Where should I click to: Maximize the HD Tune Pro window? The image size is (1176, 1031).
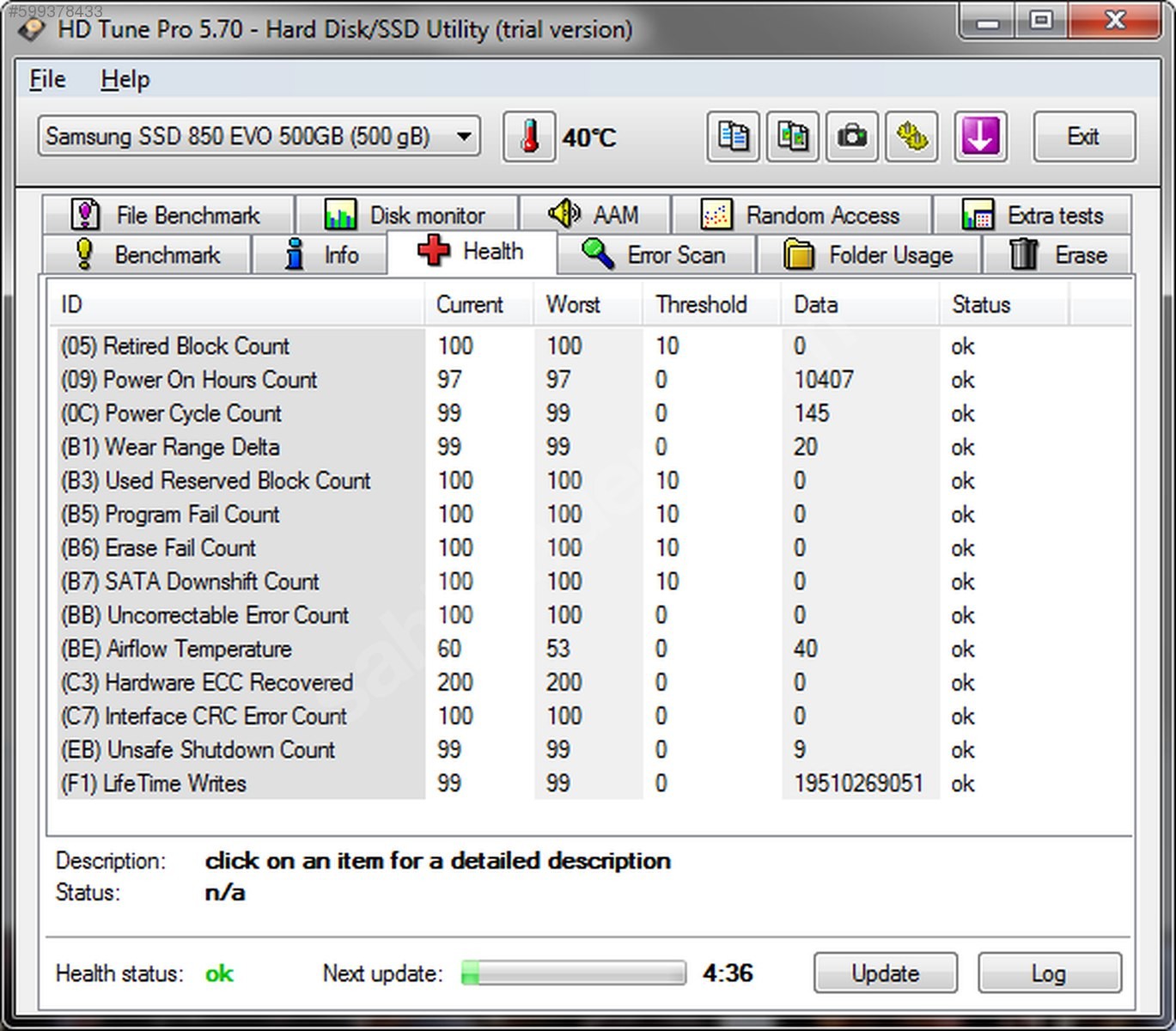point(1040,21)
